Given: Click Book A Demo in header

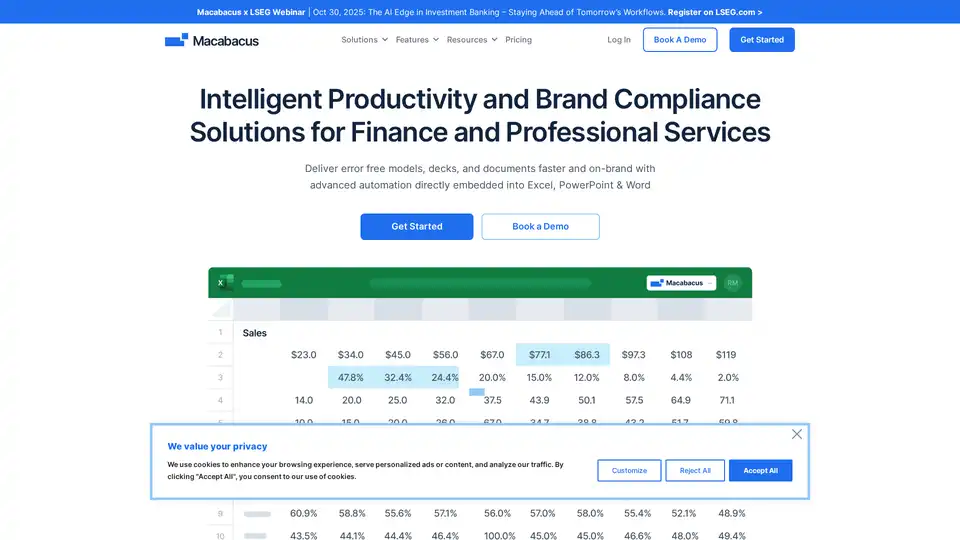Looking at the screenshot, I should 680,40.
